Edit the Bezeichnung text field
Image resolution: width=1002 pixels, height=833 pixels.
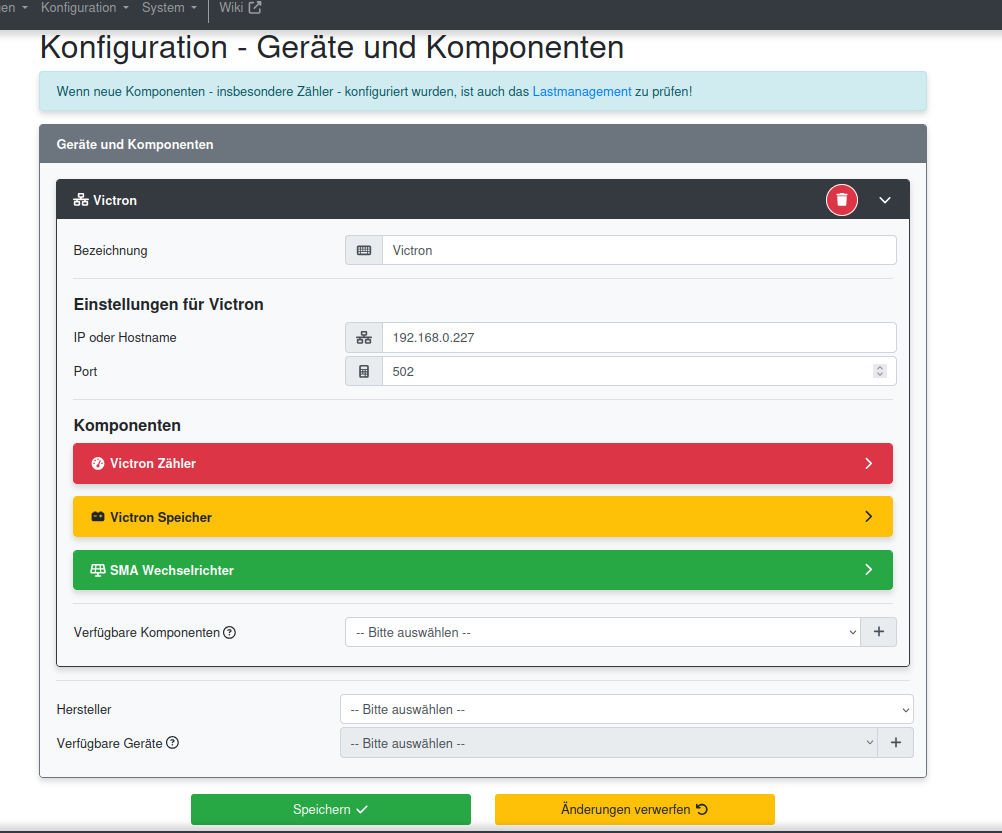point(639,250)
